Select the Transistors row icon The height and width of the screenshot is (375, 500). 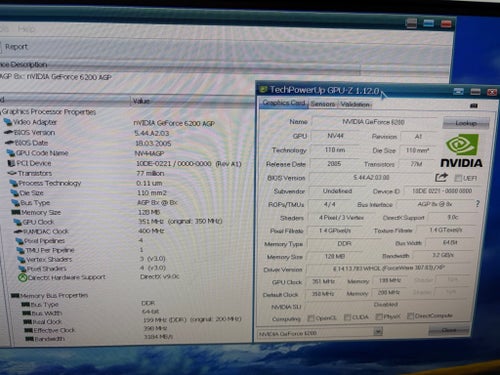12,173
